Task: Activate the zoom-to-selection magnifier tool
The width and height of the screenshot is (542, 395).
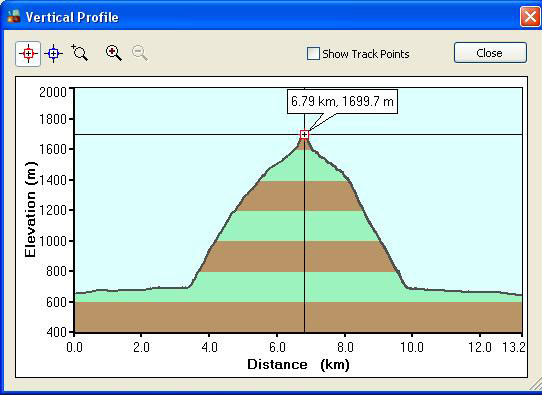Action: pyautogui.click(x=80, y=53)
